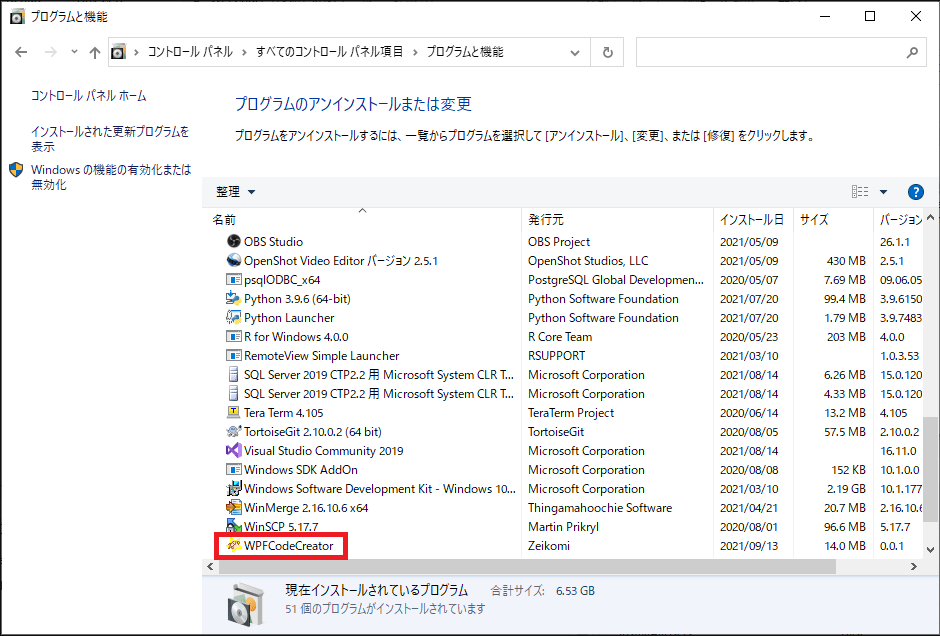Click the Zeikomi publisher cell
Screen dimensions: 940x636
[549, 545]
